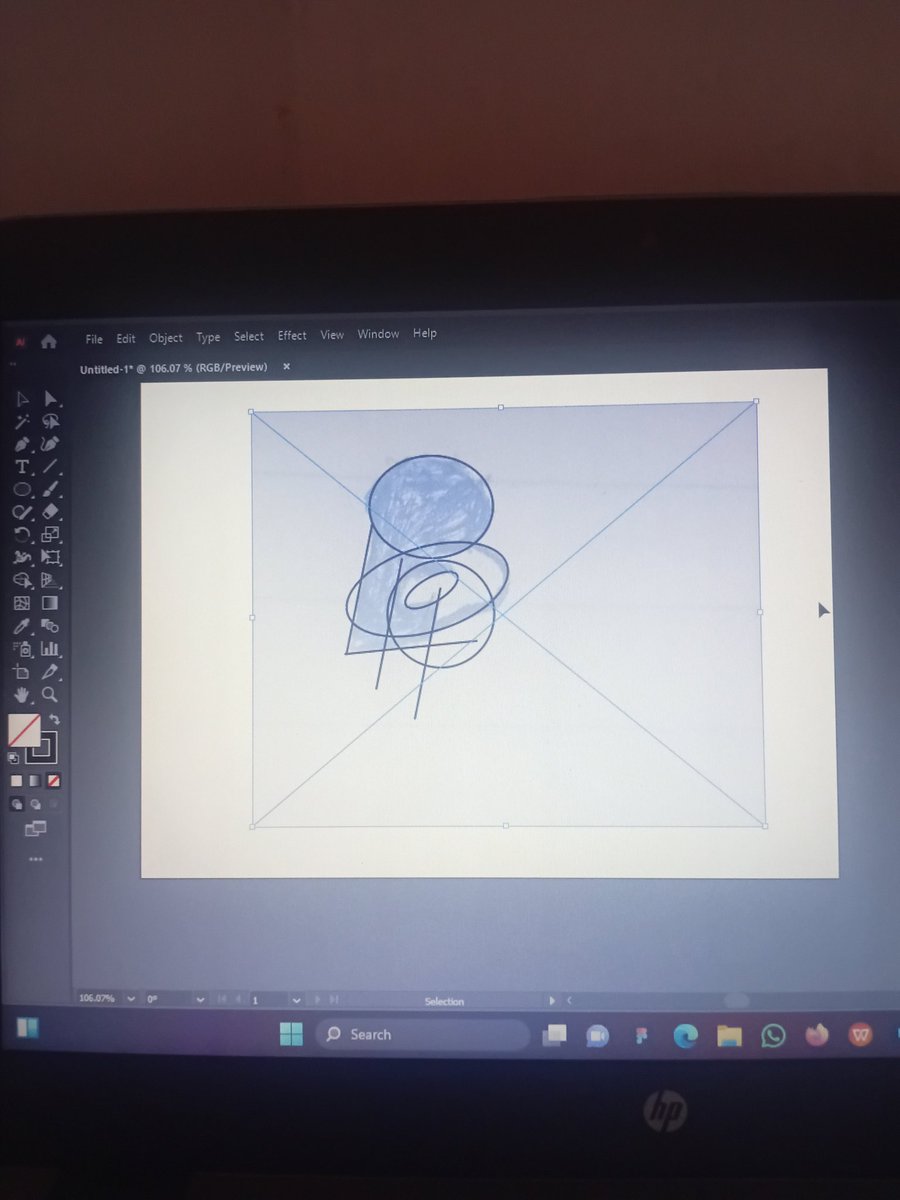Select the Artboard tool
The width and height of the screenshot is (900, 1200).
pos(22,672)
